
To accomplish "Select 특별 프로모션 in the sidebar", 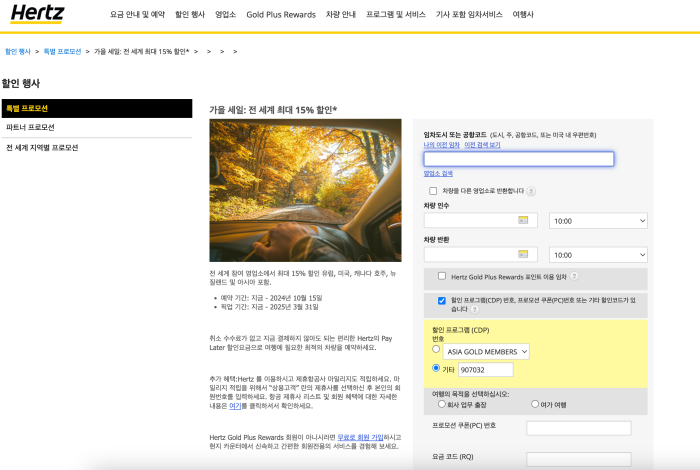I will (x=97, y=108).
